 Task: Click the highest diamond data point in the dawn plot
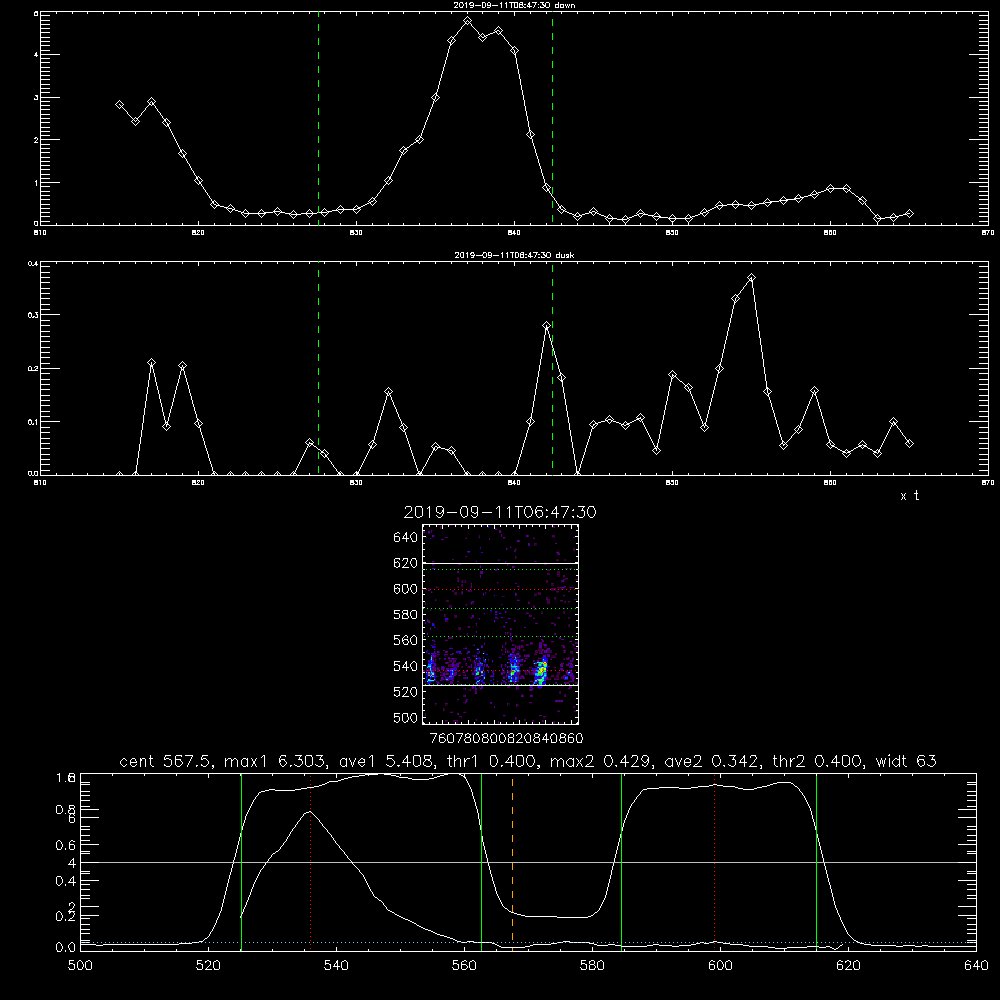(467, 21)
